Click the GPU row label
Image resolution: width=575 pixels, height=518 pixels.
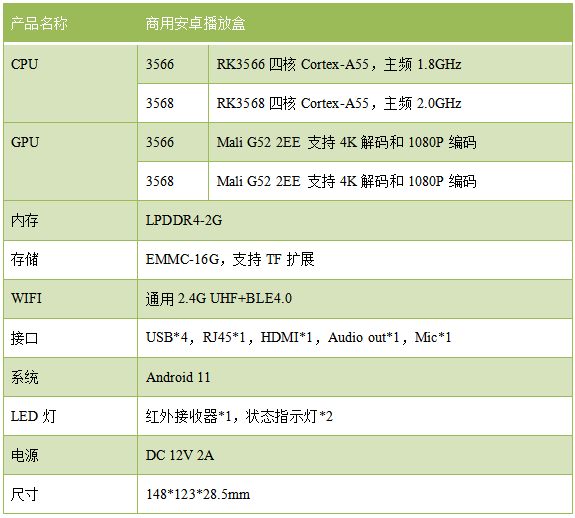point(70,162)
